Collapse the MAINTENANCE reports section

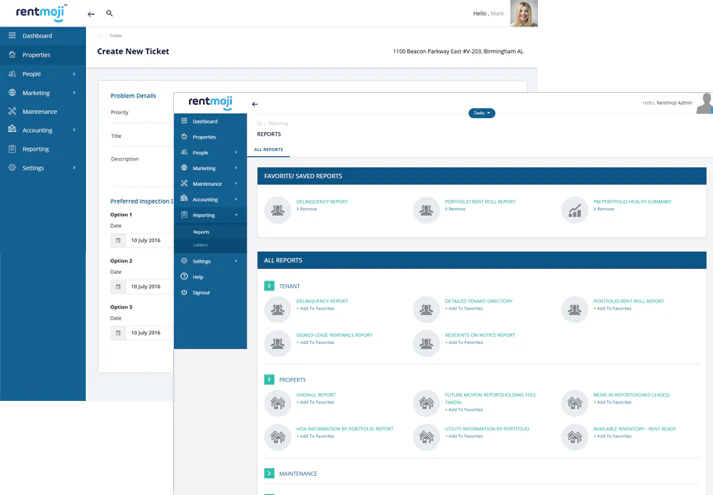[x=269, y=473]
